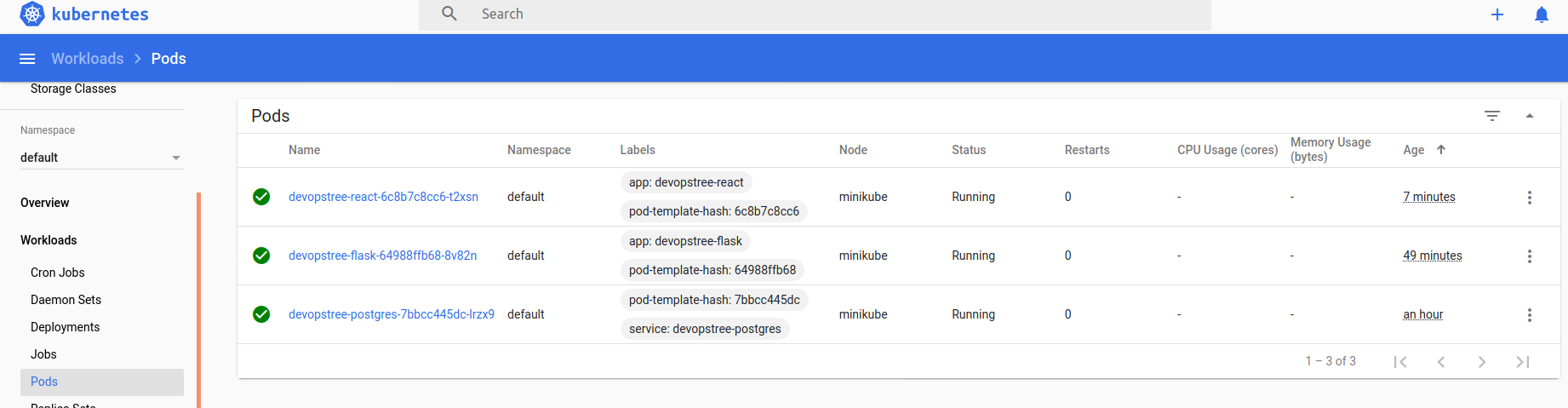The height and width of the screenshot is (408, 1568).
Task: Open actions menu for devopstree-react pod
Action: coord(1530,197)
